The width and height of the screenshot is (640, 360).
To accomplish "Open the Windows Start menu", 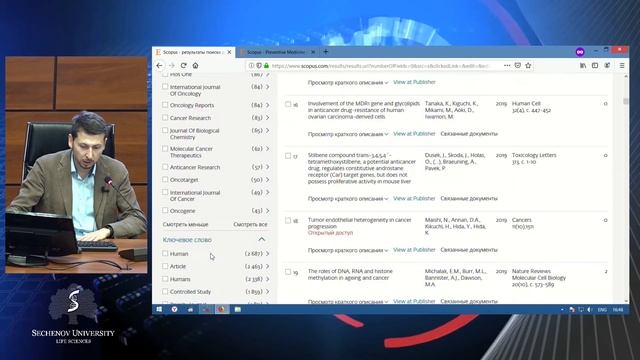I will (159, 309).
